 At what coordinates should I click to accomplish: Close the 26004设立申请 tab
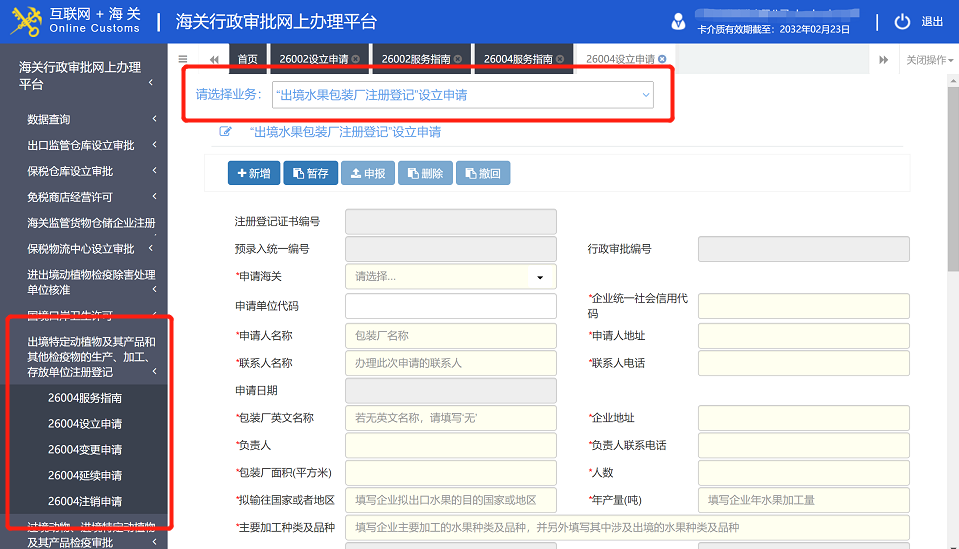(662, 59)
